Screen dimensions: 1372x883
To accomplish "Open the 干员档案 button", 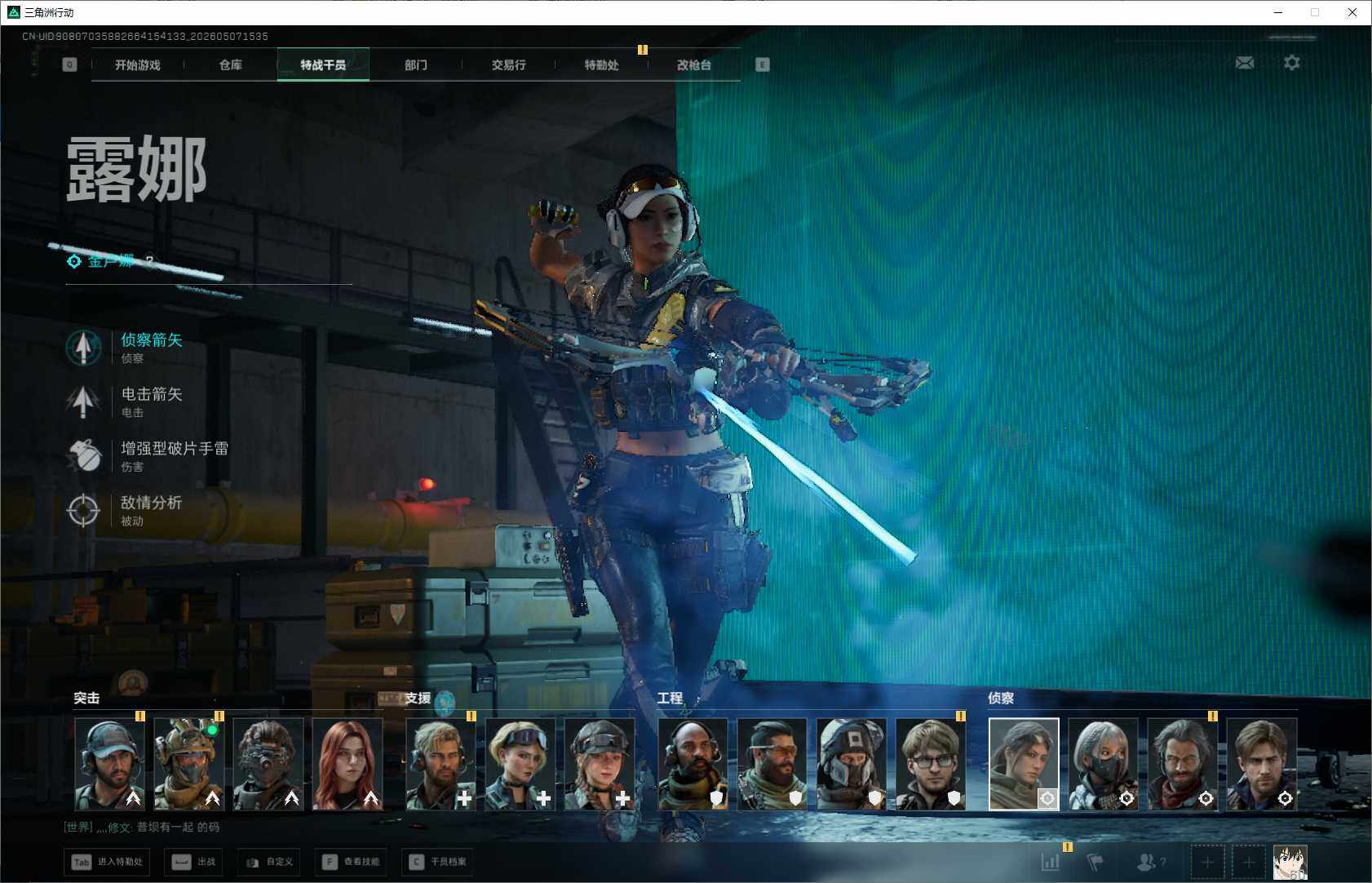I will (438, 862).
